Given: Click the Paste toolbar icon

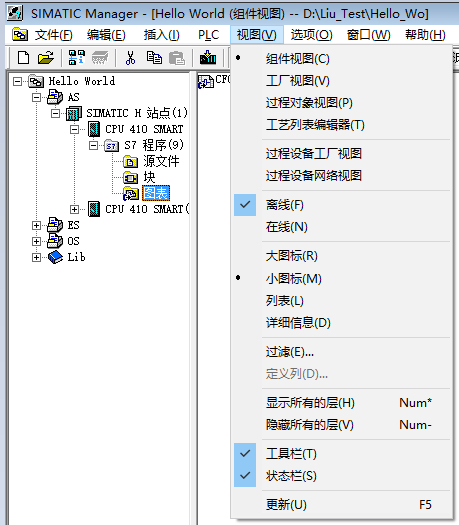Looking at the screenshot, I should tap(177, 58).
